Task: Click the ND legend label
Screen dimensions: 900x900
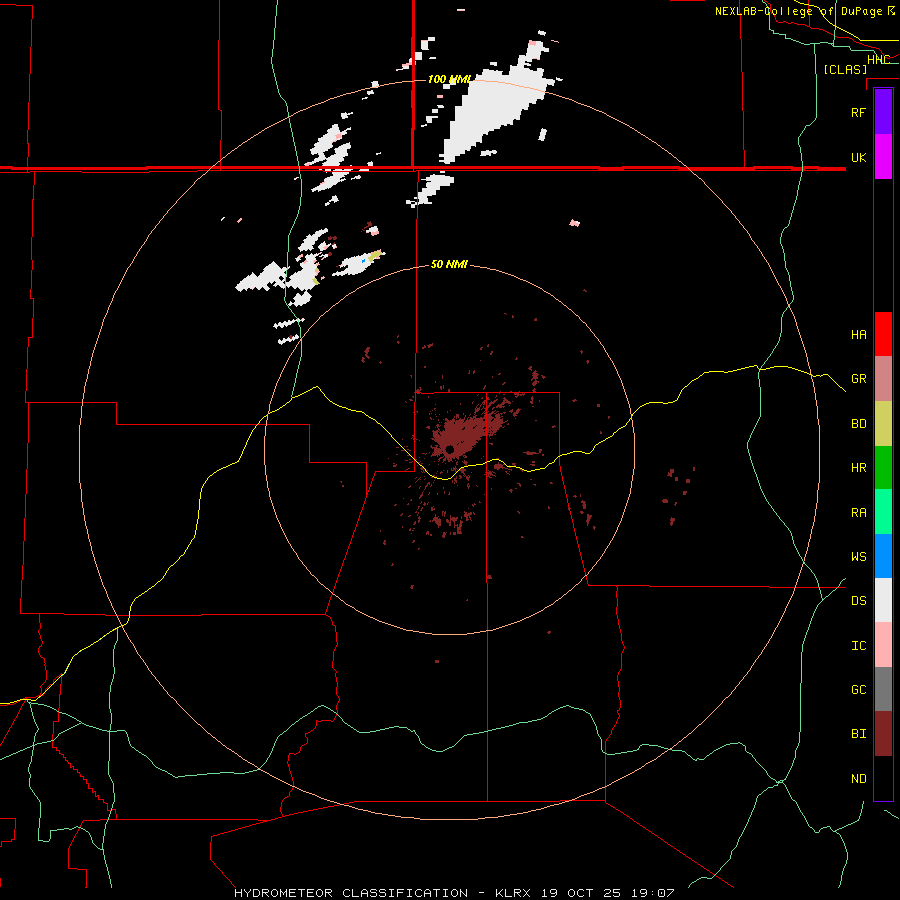Action: 858,779
